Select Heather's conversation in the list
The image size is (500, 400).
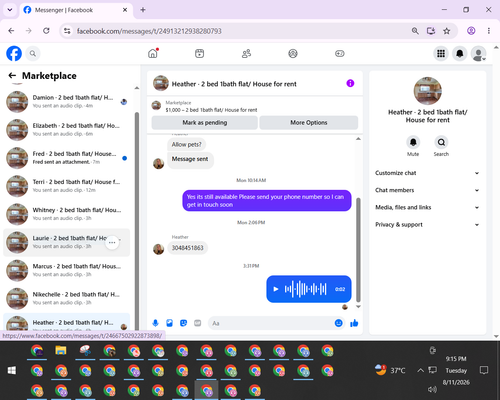coord(67,322)
